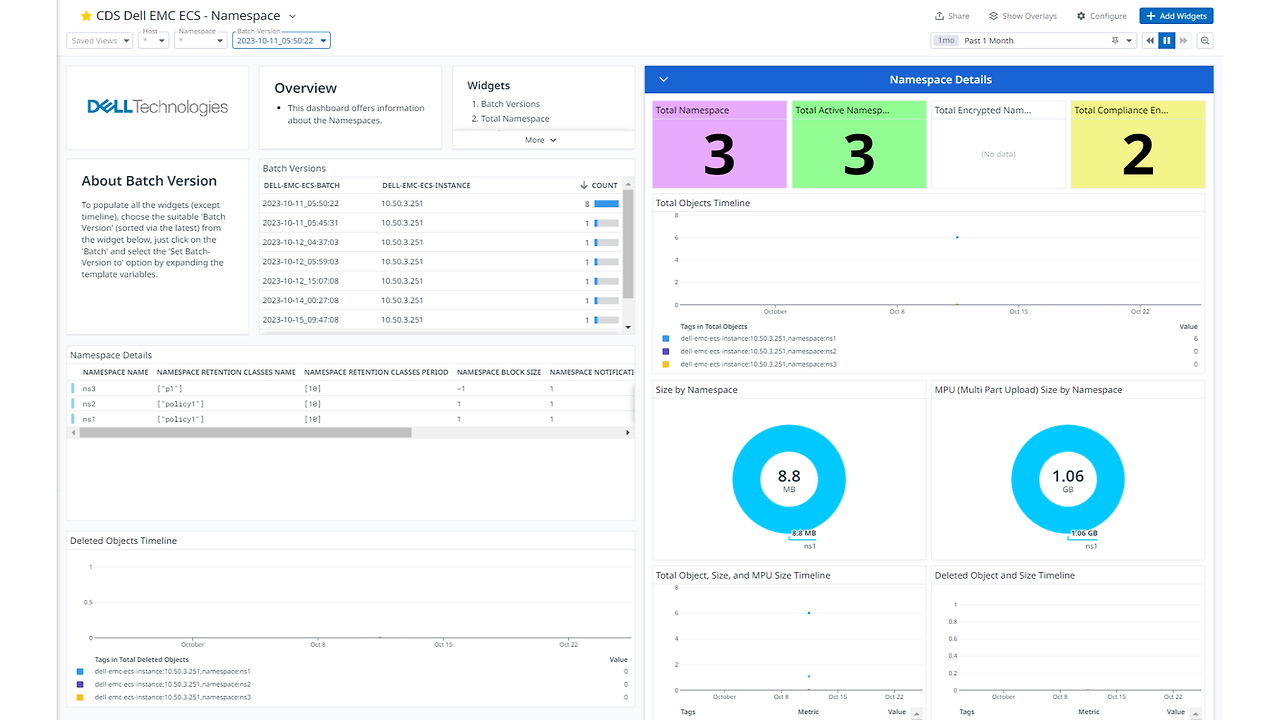Select batch 2023-10-14_00:27:08 row
Screen dimensions: 1280x720
click(x=441, y=300)
